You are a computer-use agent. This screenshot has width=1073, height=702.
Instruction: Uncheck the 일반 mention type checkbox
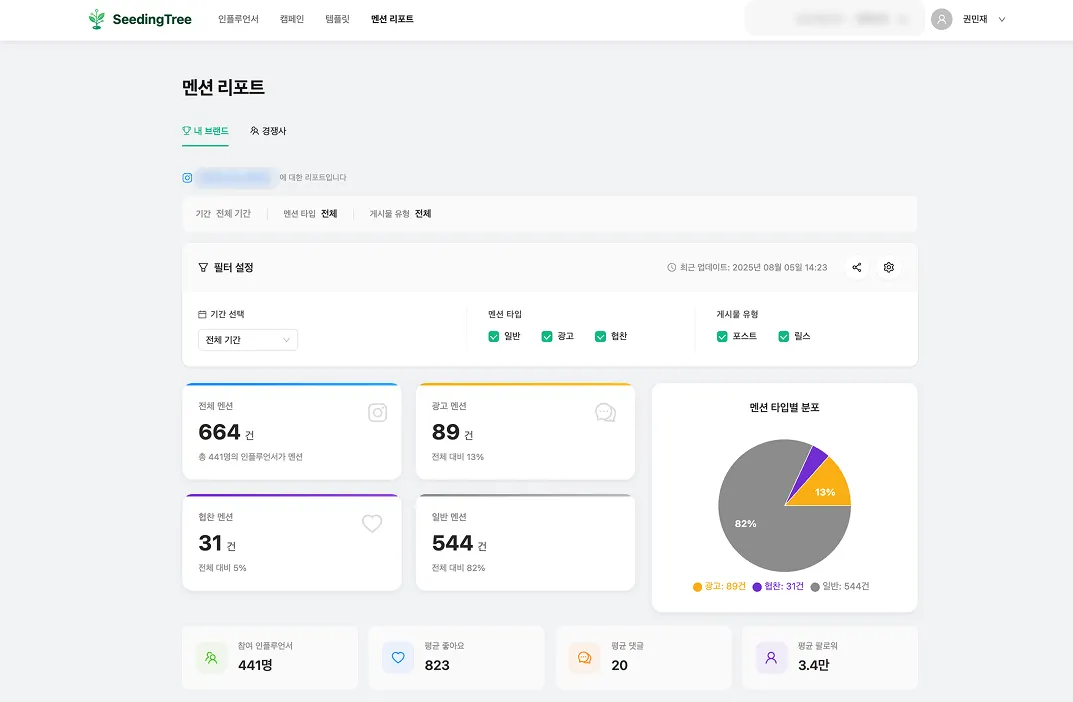coord(493,336)
